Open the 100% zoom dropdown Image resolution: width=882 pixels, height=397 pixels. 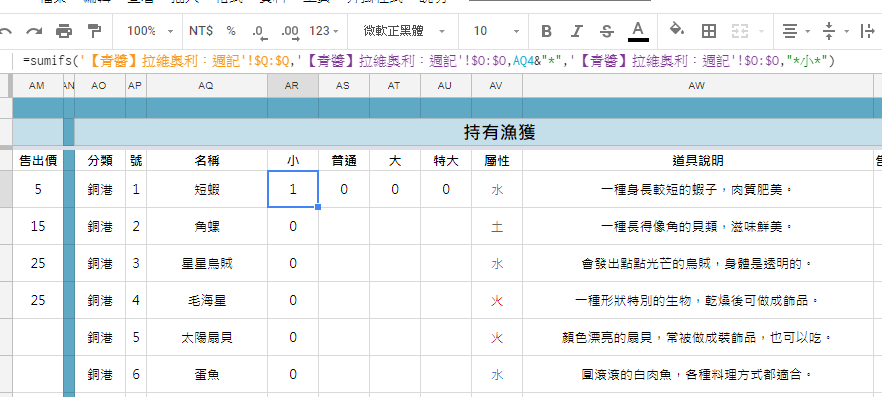pyautogui.click(x=150, y=31)
